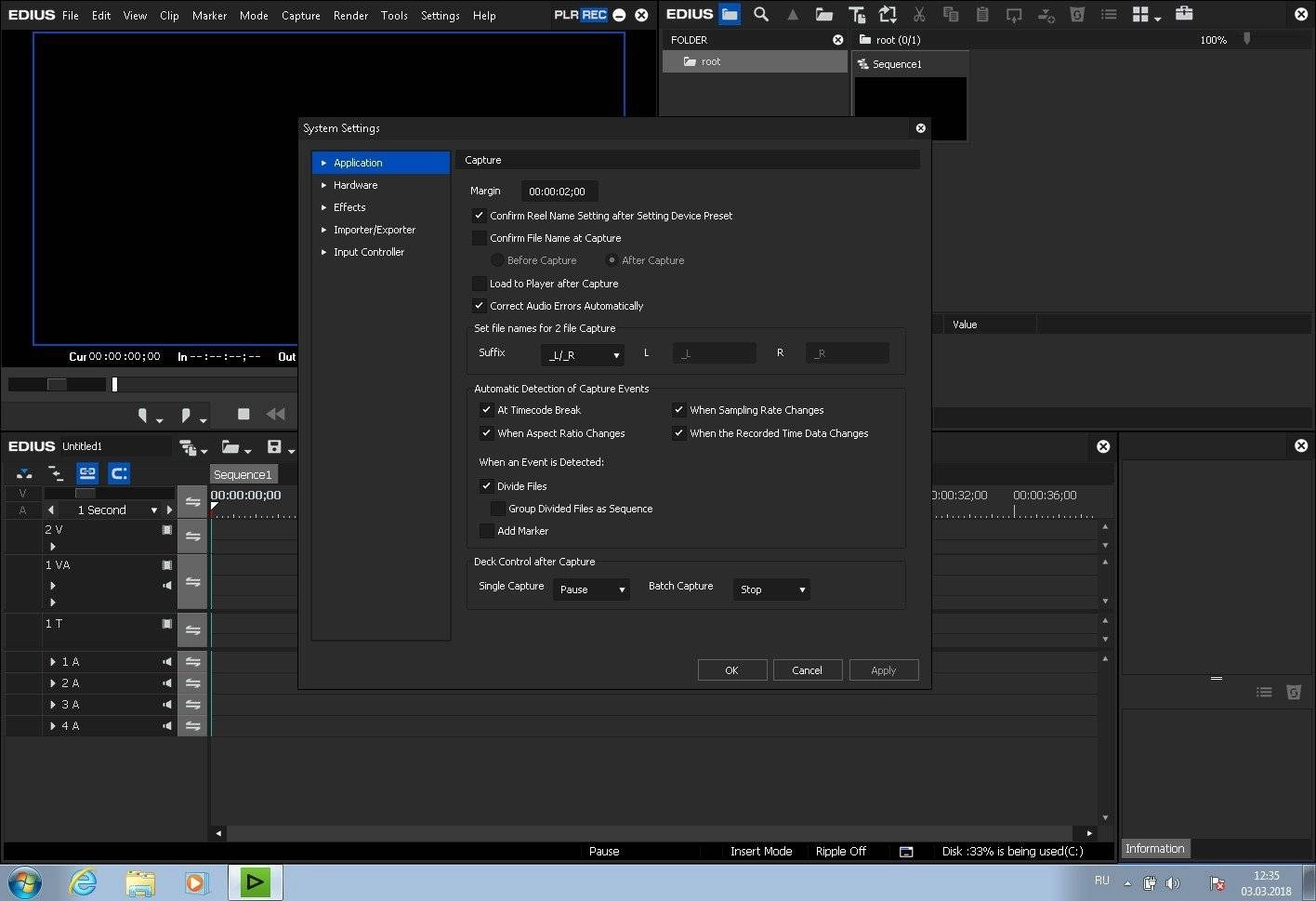Toggle Correct Audio Errors Automatically

pyautogui.click(x=480, y=306)
